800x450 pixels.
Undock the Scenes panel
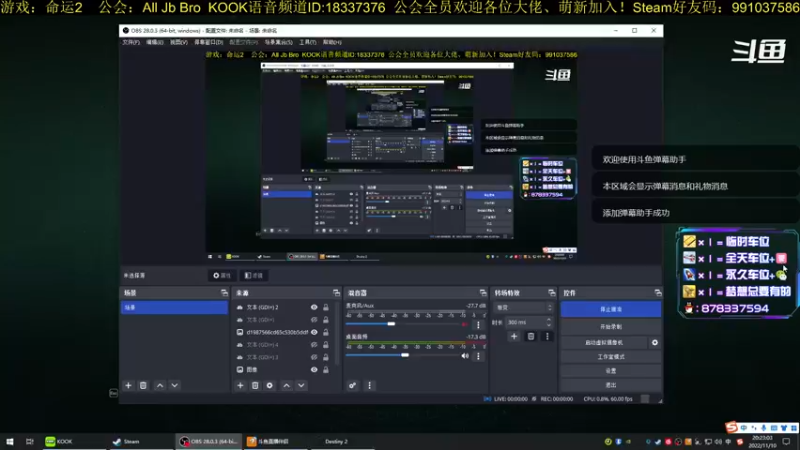point(224,293)
